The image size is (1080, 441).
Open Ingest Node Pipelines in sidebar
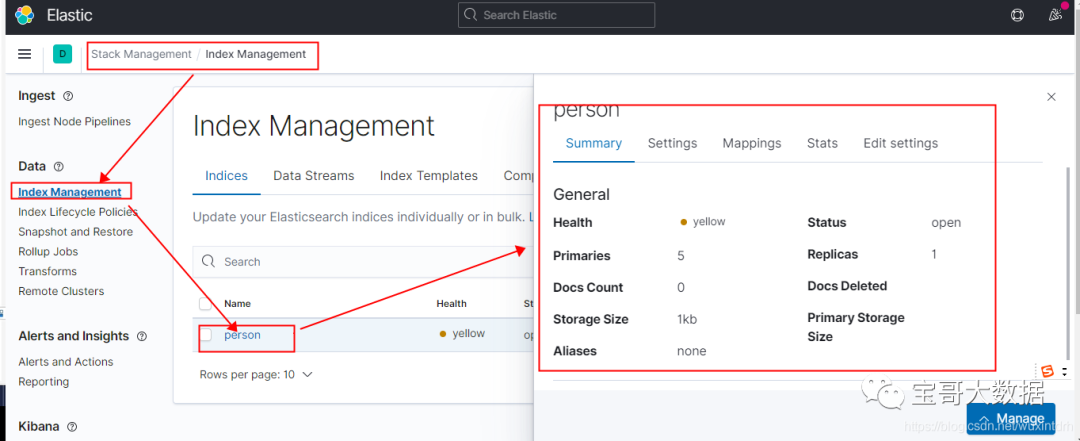pos(74,121)
